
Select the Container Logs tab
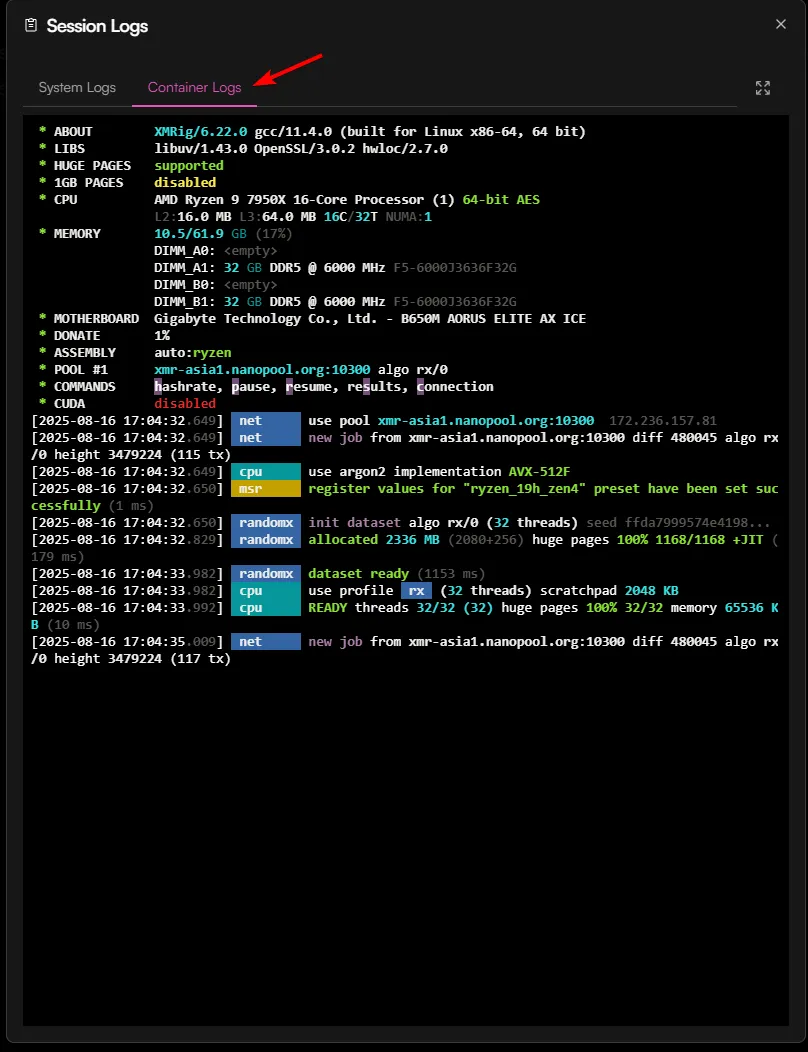point(195,88)
